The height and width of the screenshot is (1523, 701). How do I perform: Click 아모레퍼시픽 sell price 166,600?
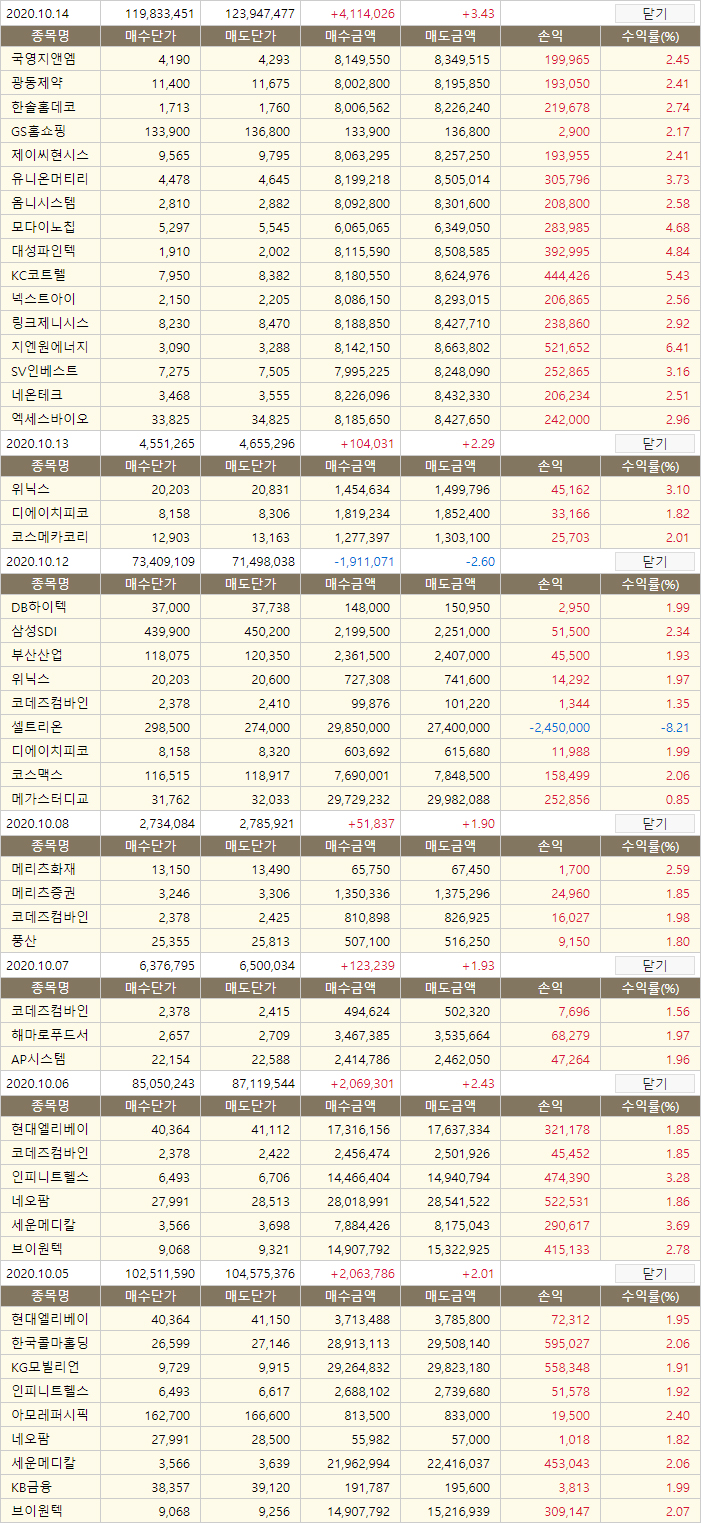(267, 1416)
